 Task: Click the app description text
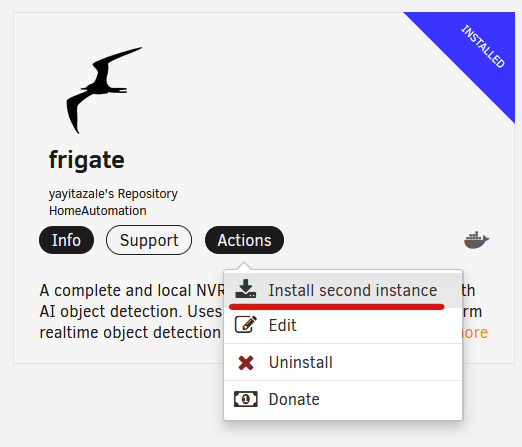132,311
